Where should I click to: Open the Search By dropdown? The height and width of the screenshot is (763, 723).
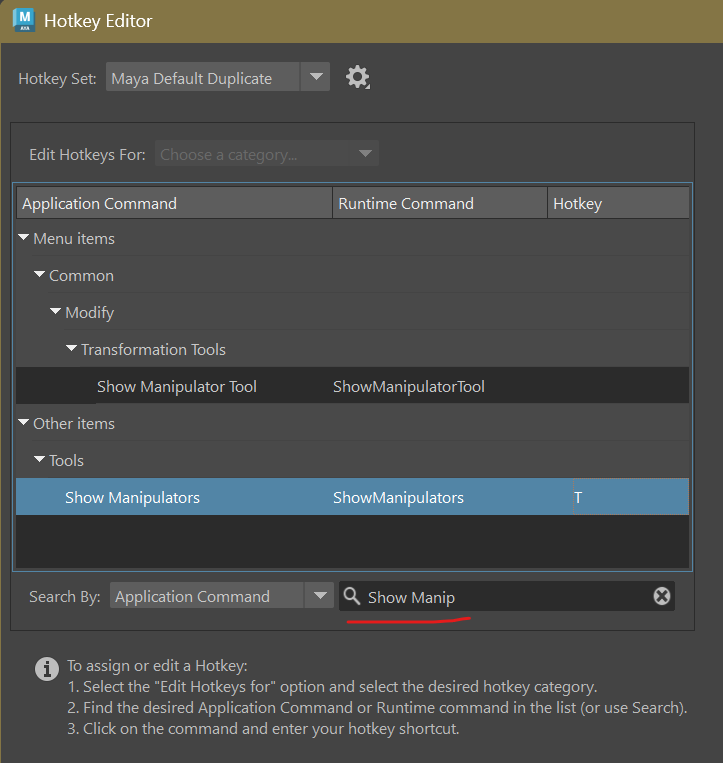(x=221, y=596)
